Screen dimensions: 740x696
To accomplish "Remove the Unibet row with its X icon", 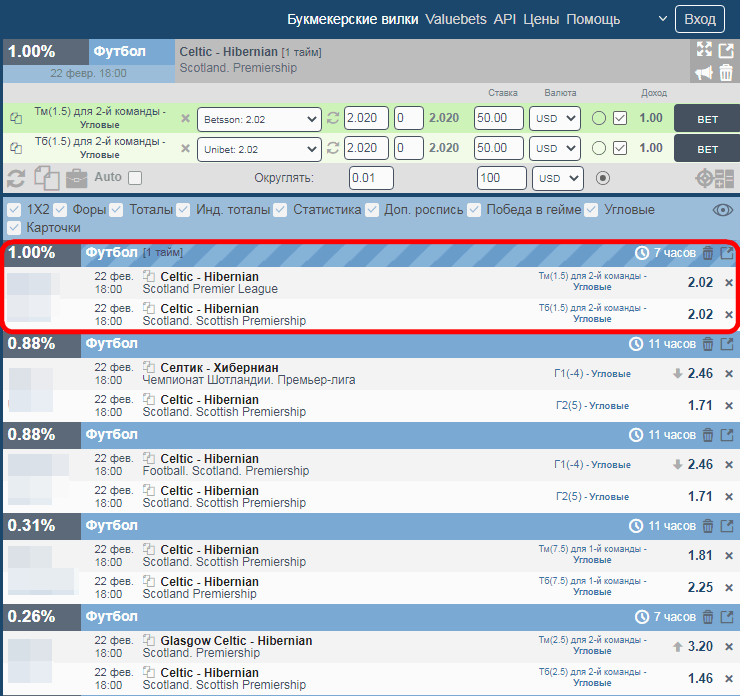I will tap(185, 148).
